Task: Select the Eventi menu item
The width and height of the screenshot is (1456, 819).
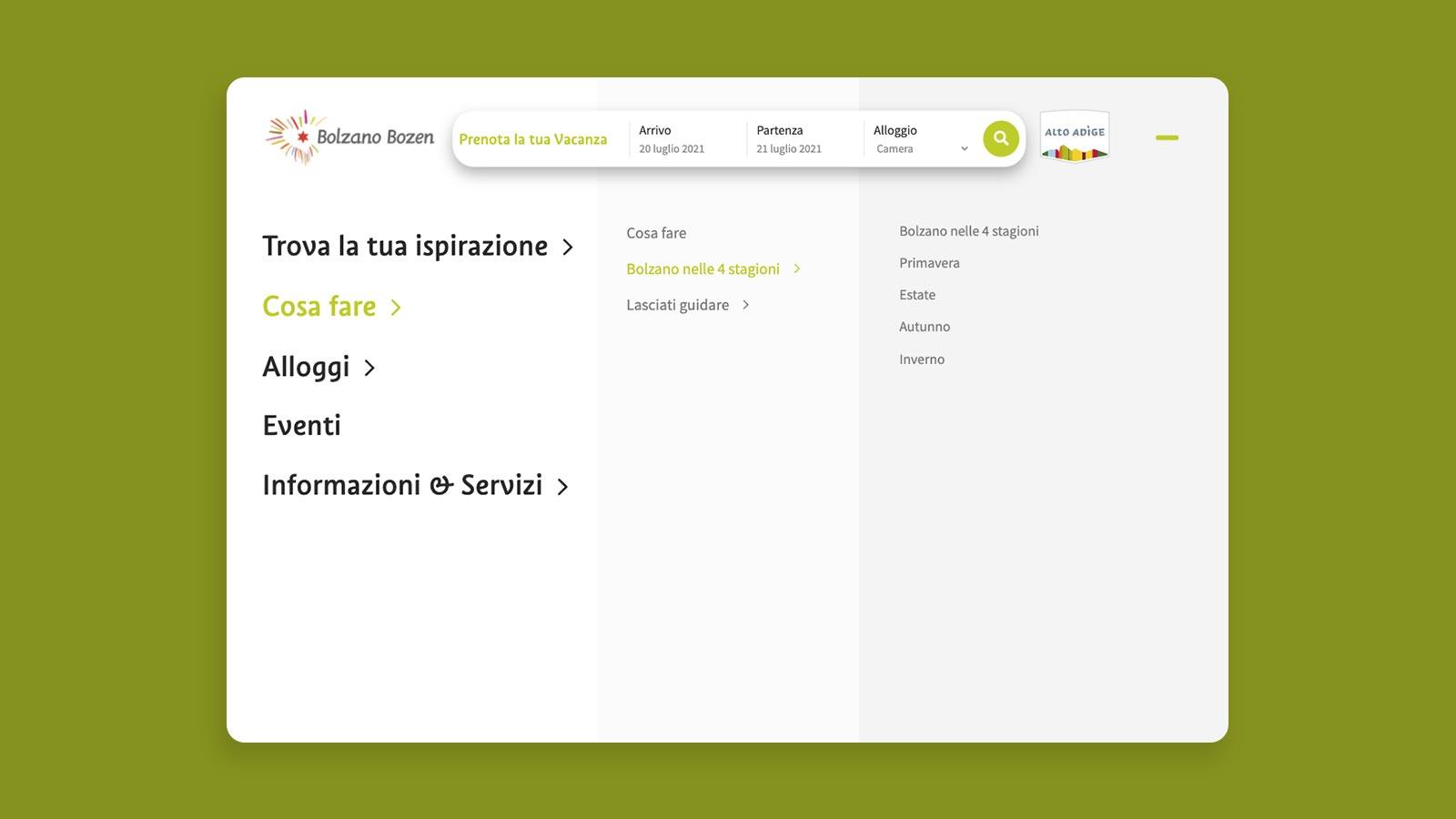Action: 301,425
